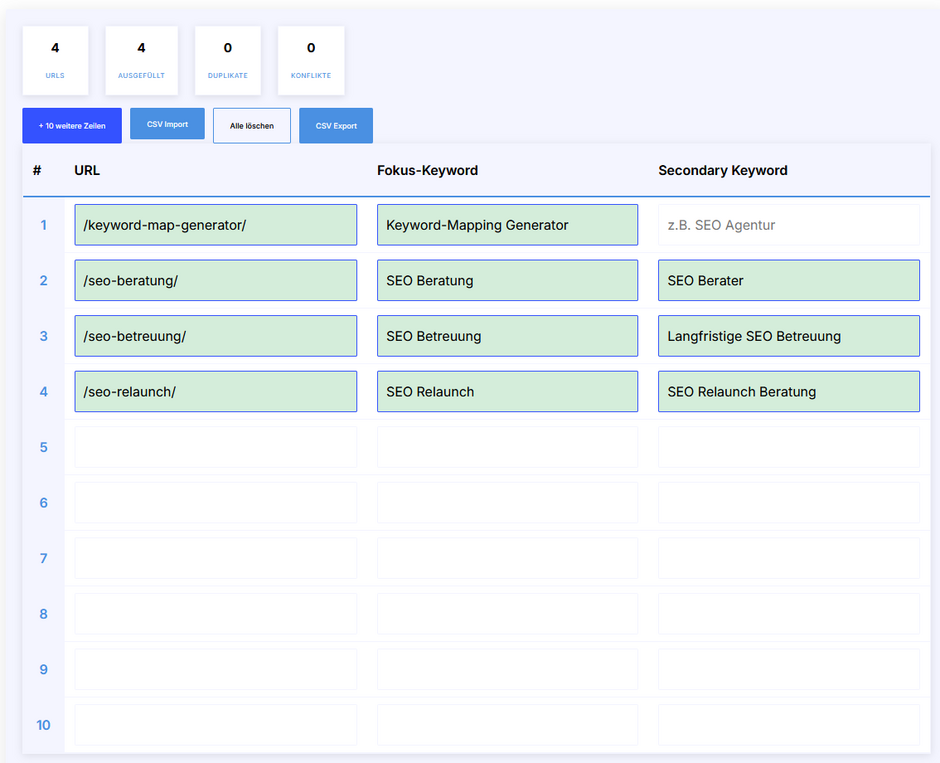This screenshot has height=763, width=940.
Task: Select the /keyword-map-generator/ URL field
Action: [215, 224]
